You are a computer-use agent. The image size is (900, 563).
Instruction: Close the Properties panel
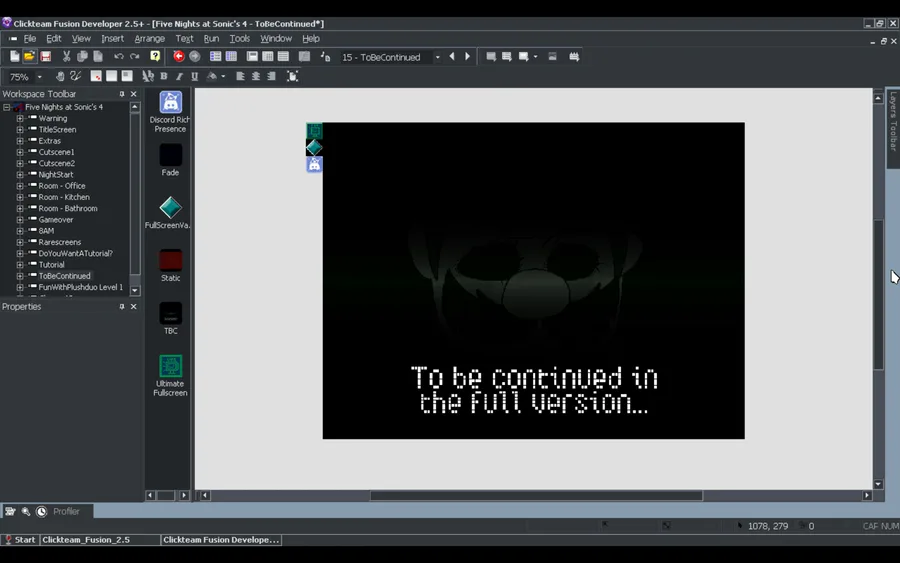[x=134, y=307]
